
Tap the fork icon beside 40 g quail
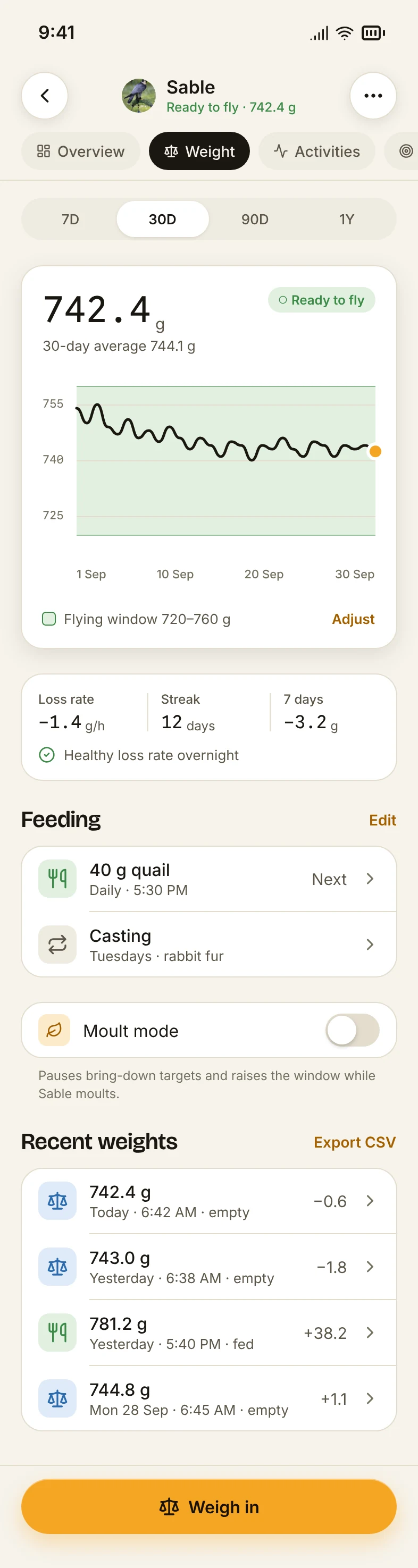57,879
